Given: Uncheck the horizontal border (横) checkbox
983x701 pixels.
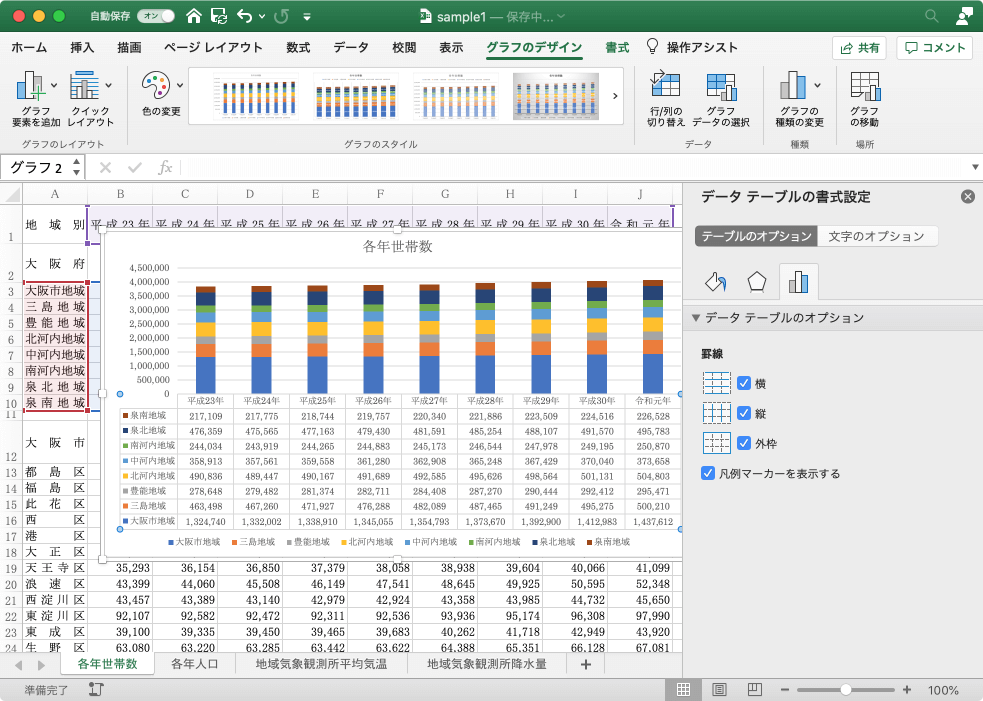Looking at the screenshot, I should (744, 383).
